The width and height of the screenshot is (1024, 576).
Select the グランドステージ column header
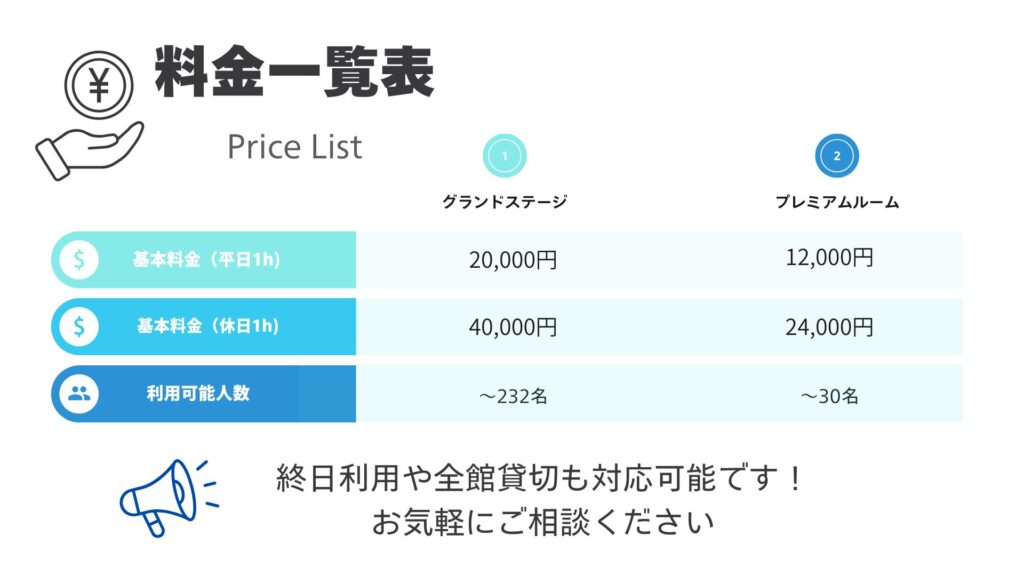[505, 202]
